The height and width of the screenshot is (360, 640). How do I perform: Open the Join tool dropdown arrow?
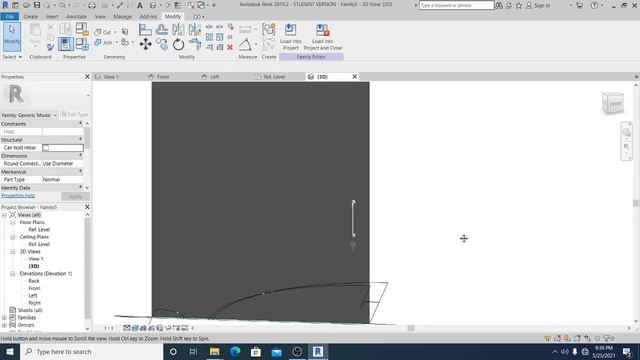coord(116,42)
